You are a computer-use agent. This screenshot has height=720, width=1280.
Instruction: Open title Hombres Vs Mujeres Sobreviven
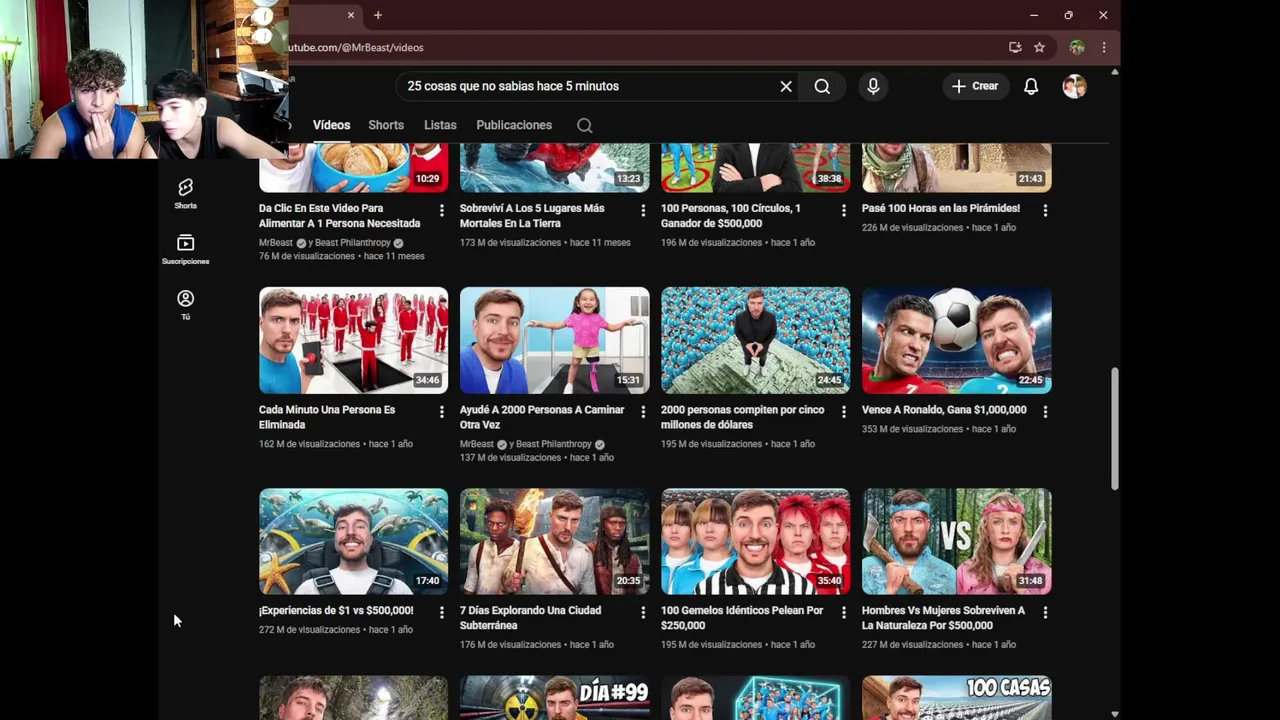click(943, 618)
